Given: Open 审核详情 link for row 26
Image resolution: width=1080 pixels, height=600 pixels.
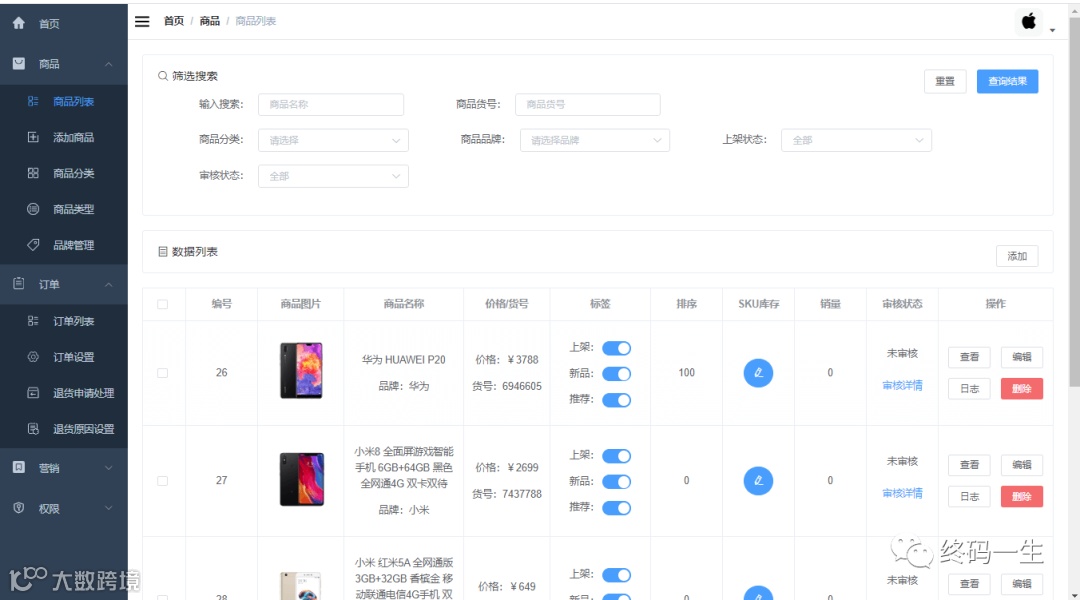Looking at the screenshot, I should pyautogui.click(x=902, y=386).
